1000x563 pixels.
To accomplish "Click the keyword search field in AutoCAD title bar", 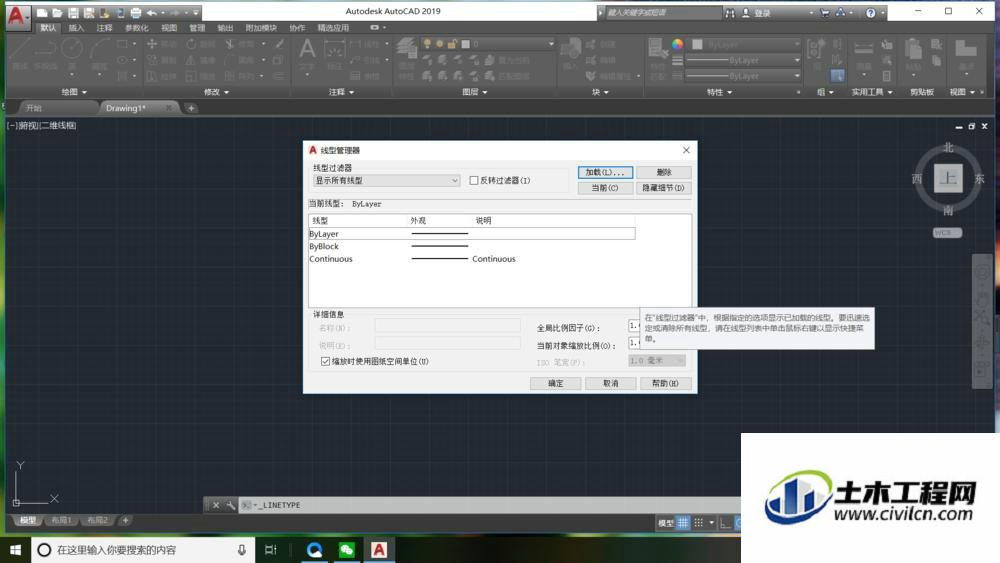I will [663, 13].
